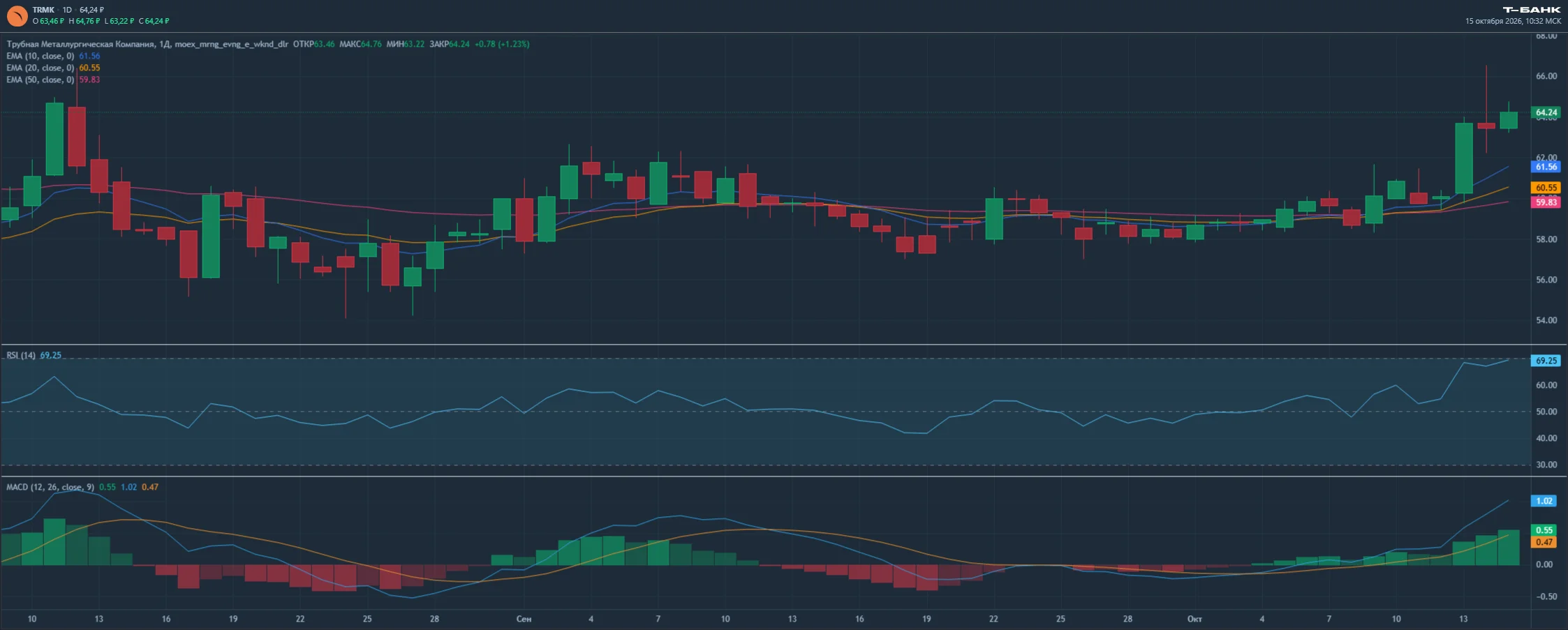Viewport: 1568px width, 630px height.
Task: Click the header open value O 63,46 ₽
Action: tap(48, 21)
